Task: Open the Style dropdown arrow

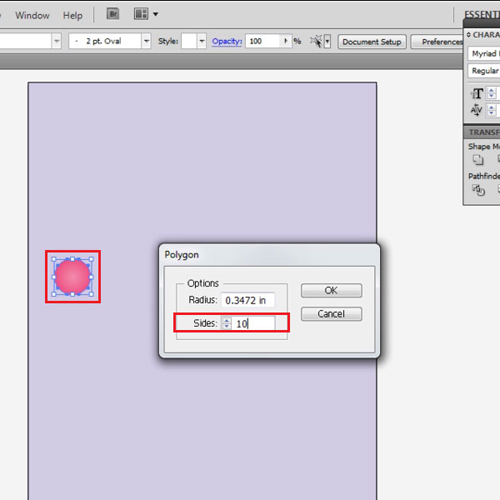Action: tap(202, 41)
